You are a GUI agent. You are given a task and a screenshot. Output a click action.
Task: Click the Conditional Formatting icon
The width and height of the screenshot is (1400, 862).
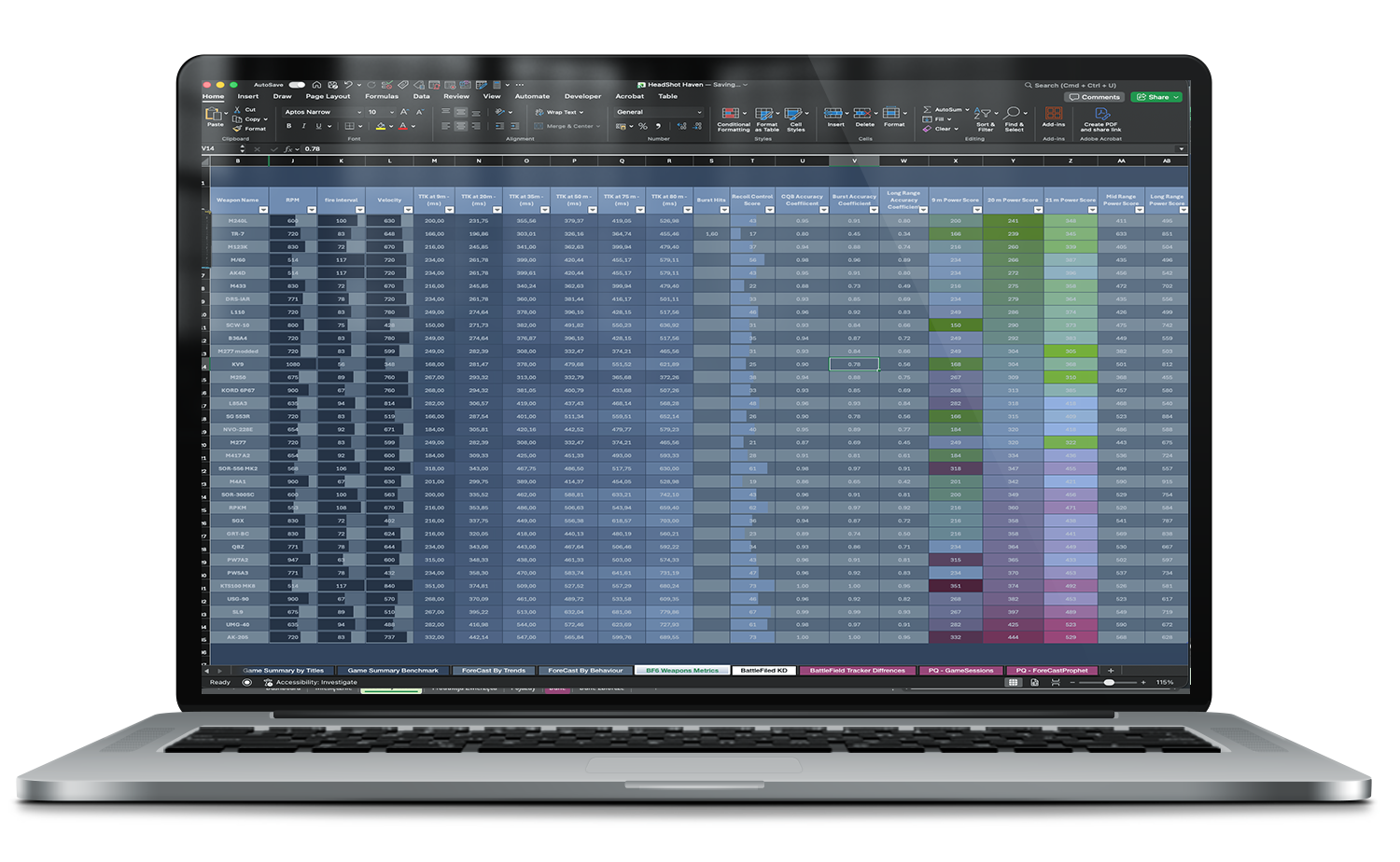(732, 114)
